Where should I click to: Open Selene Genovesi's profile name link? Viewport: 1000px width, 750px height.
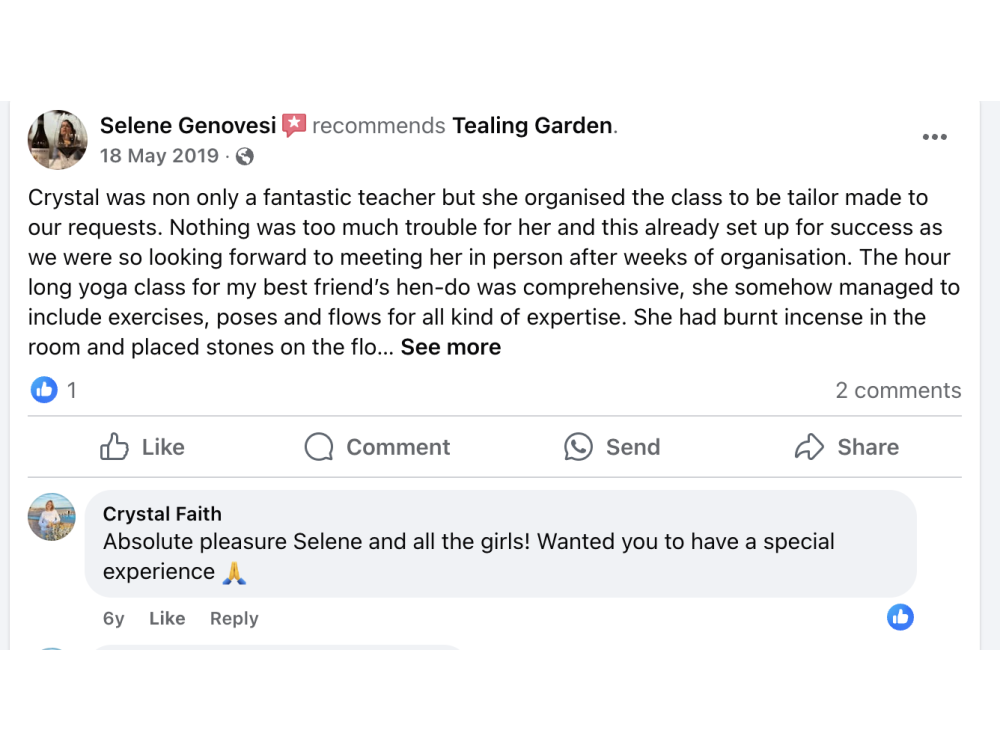click(x=186, y=126)
